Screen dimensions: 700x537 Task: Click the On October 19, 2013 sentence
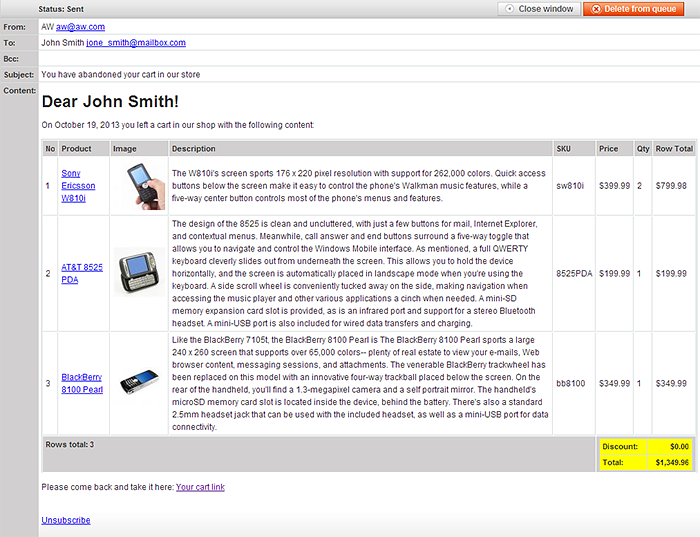click(x=178, y=125)
